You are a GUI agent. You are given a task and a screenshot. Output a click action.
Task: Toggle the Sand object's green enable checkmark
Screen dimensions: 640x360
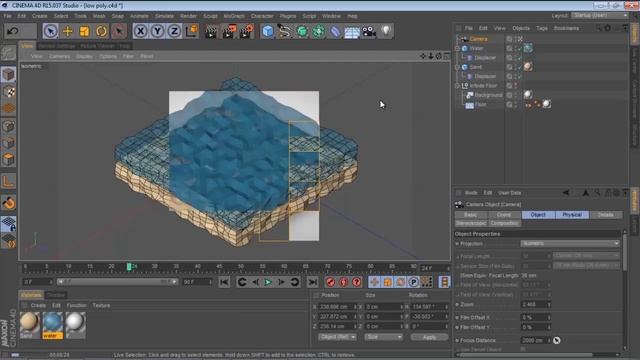click(x=519, y=67)
